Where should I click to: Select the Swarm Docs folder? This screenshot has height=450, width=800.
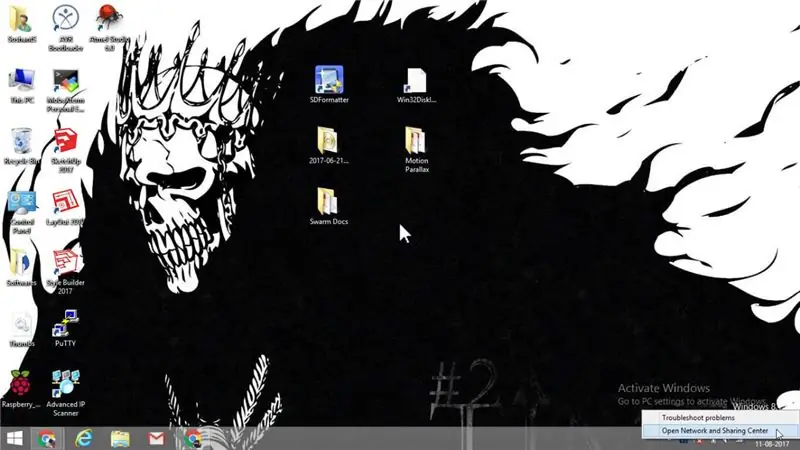point(329,206)
